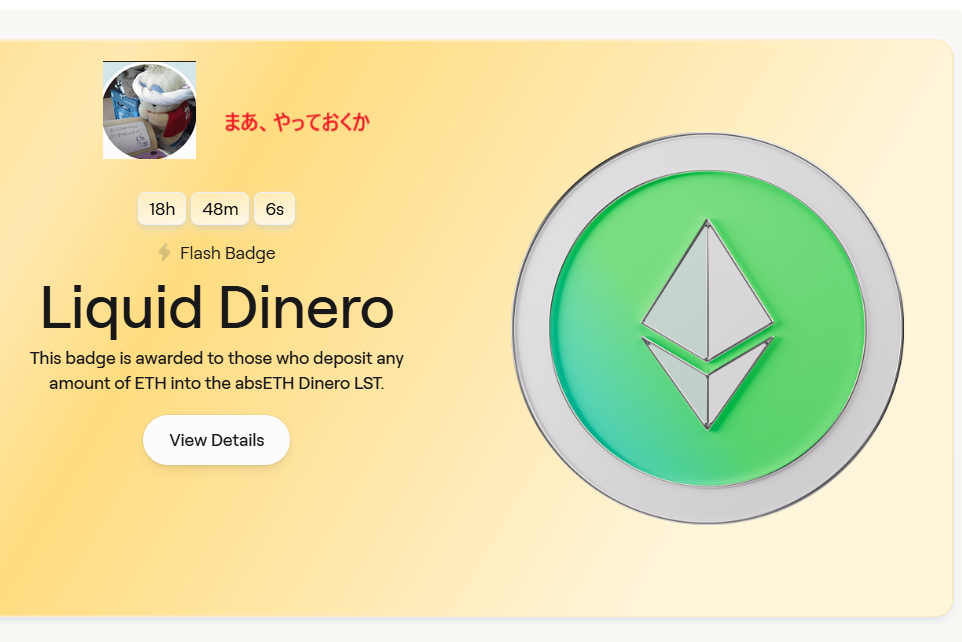Click the badge description about absETH Dinero LST
The width and height of the screenshot is (962, 642).
(217, 371)
